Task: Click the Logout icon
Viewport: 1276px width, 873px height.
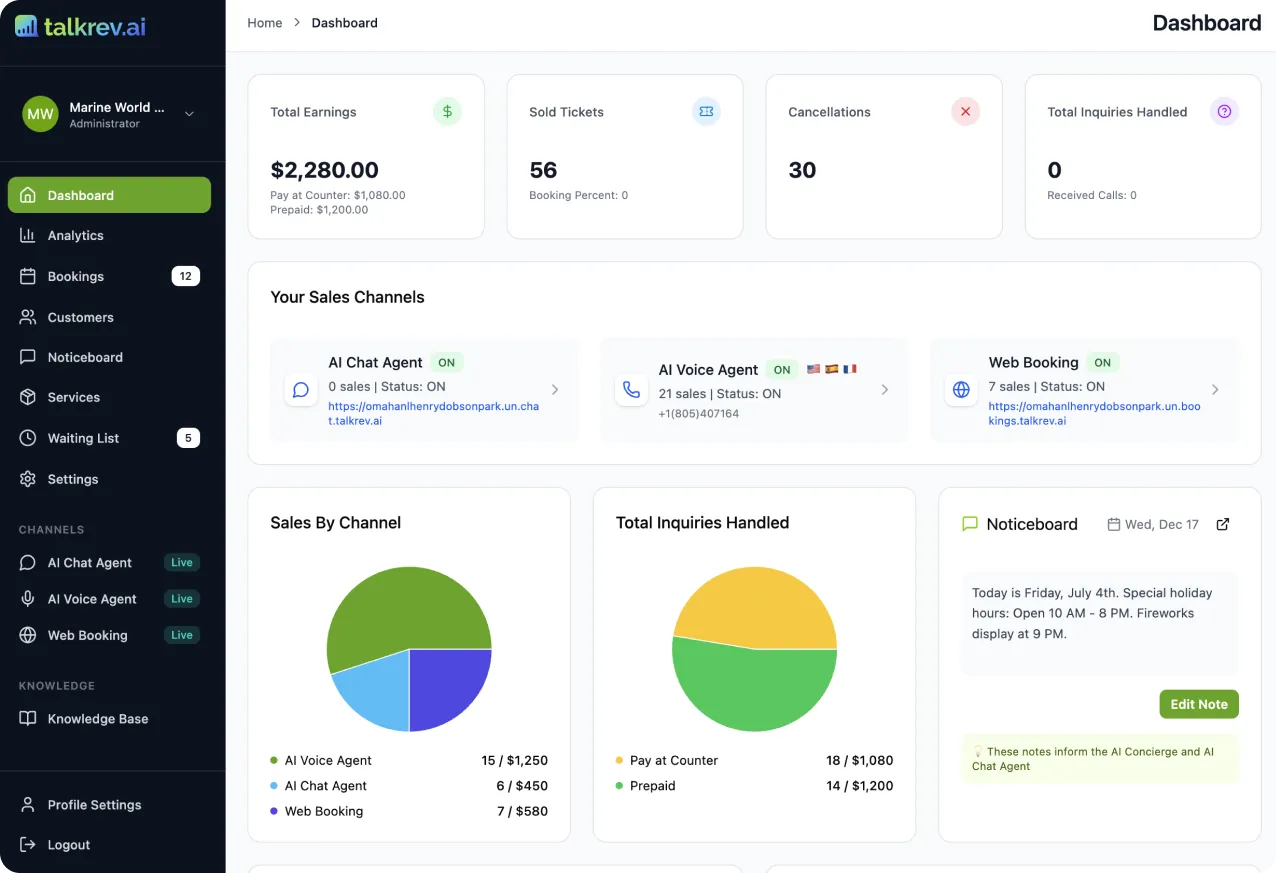Action: coord(28,845)
